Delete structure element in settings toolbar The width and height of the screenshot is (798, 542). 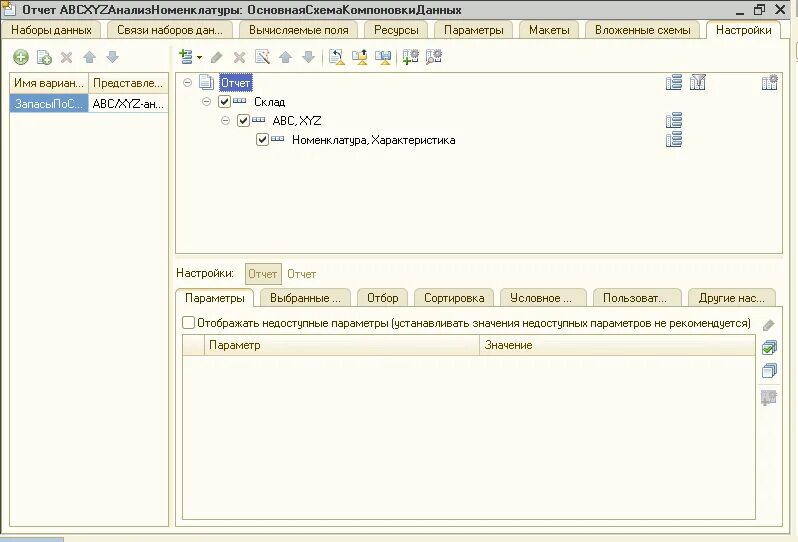pos(239,57)
